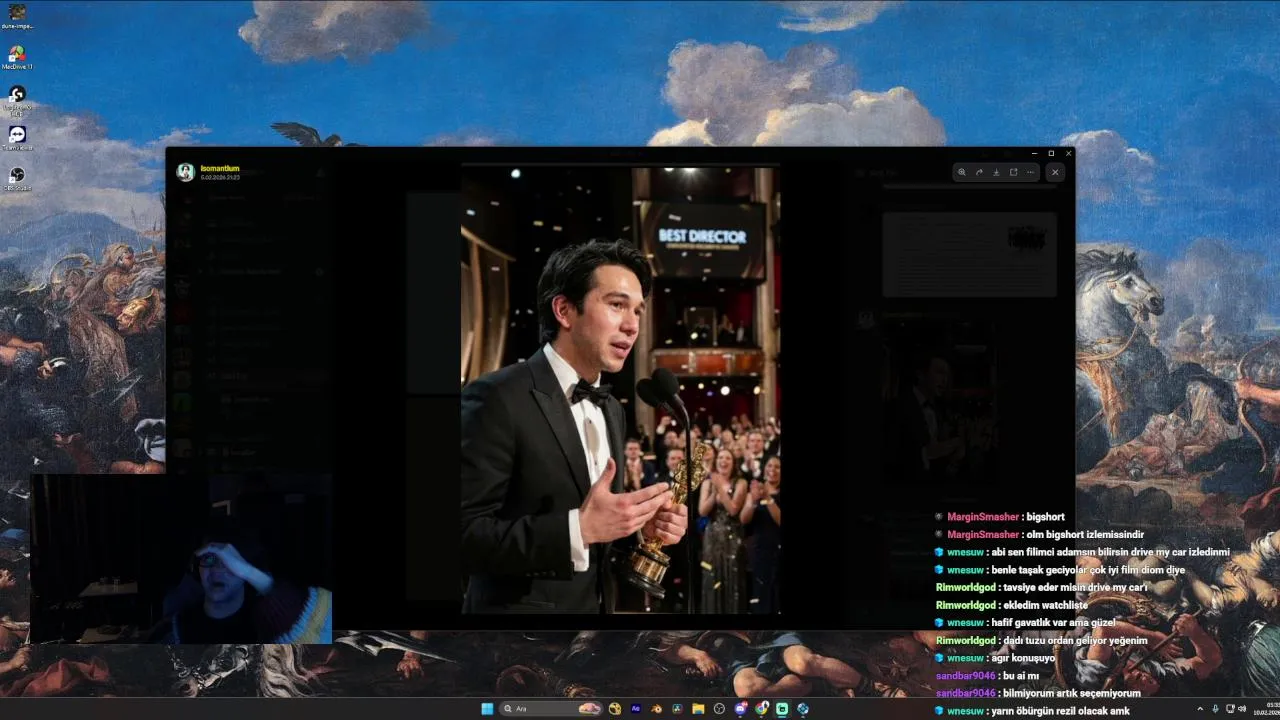
Task: Open File Explorer from the taskbar
Action: 698,709
